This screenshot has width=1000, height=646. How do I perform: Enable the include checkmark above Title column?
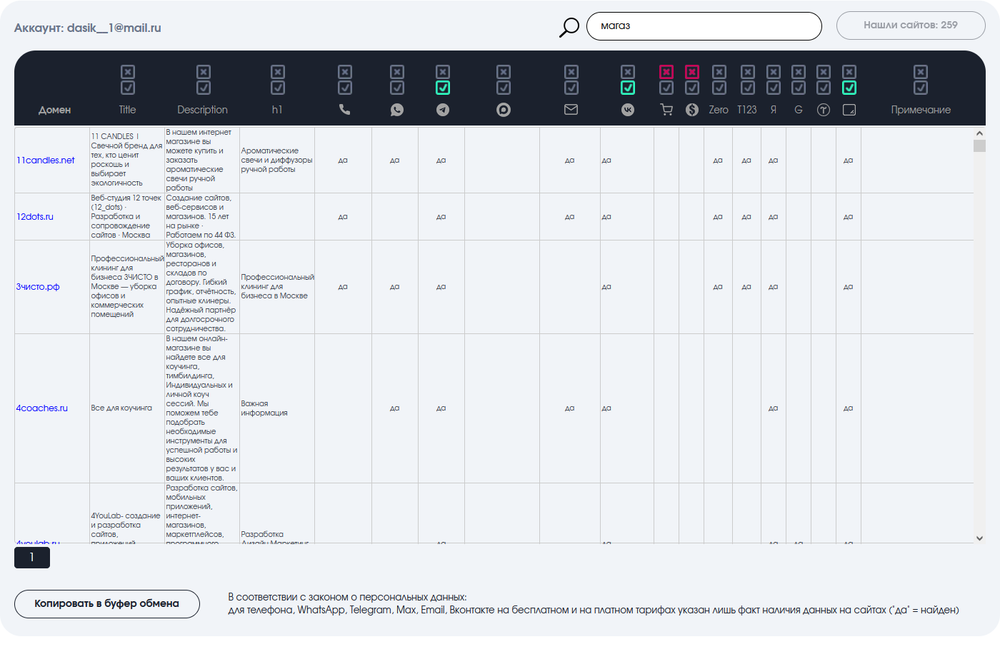click(x=128, y=88)
